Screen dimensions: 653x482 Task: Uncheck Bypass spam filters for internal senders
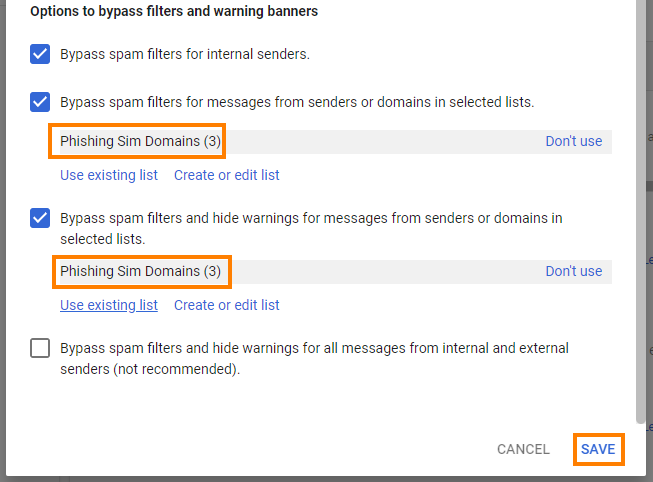[40, 54]
